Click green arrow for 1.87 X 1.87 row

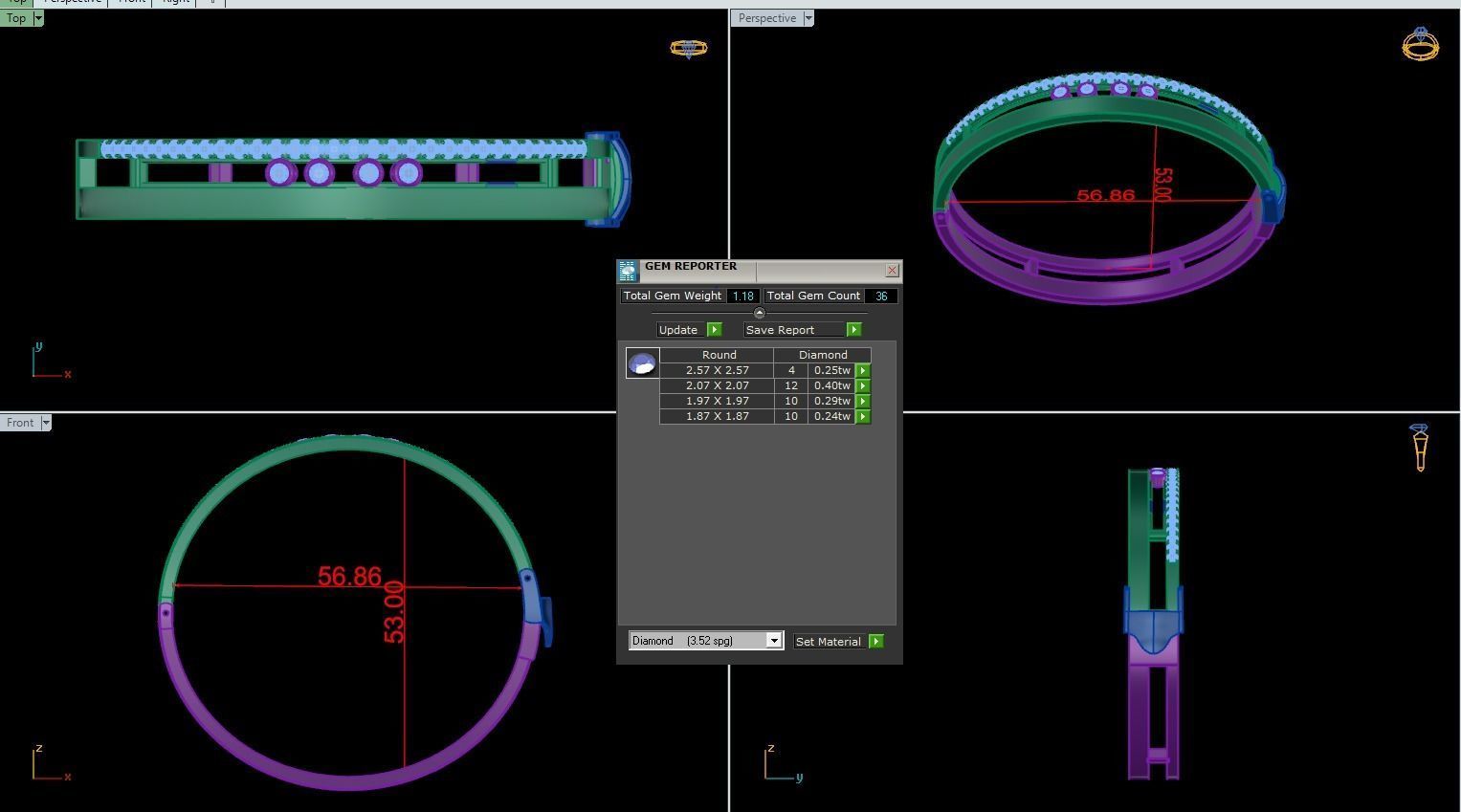click(x=863, y=416)
